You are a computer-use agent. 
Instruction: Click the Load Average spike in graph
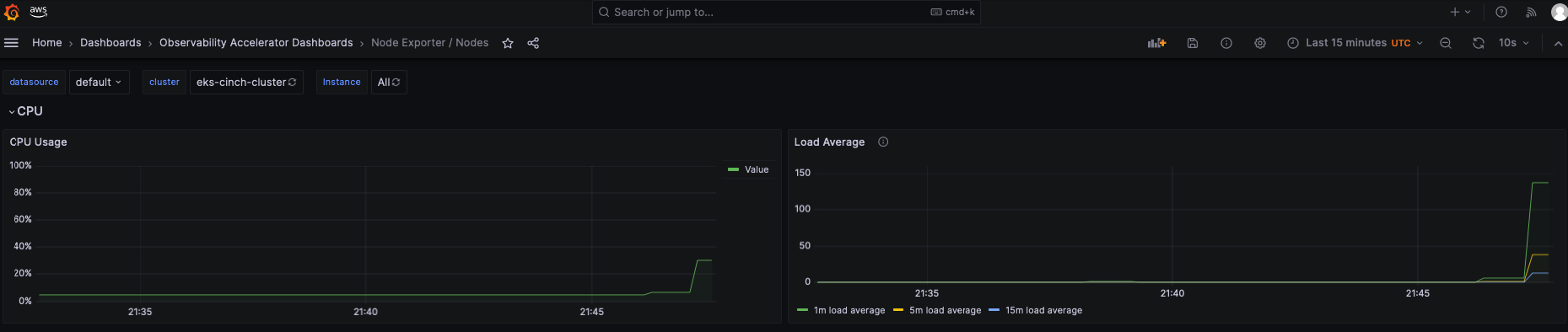pyautogui.click(x=1539, y=183)
